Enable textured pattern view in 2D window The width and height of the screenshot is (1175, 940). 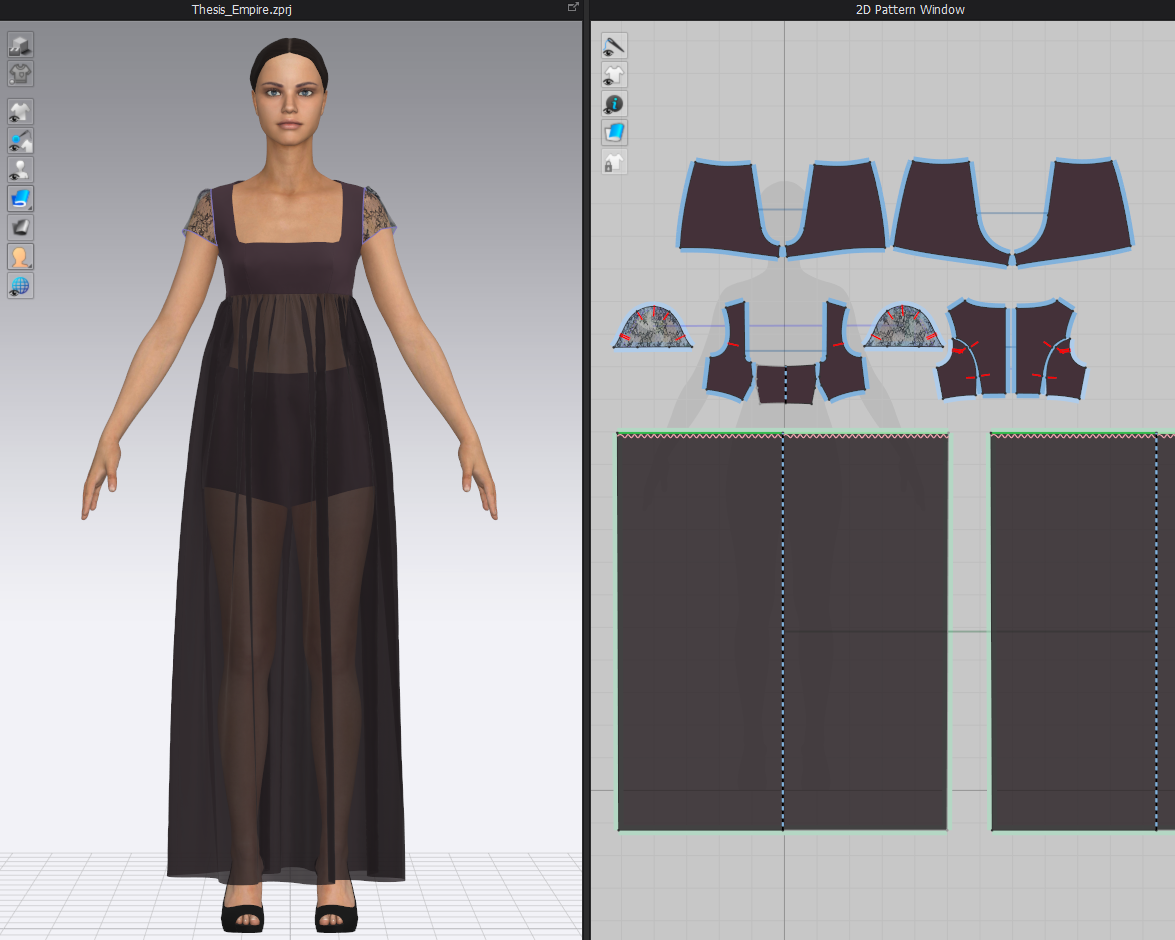click(x=614, y=133)
